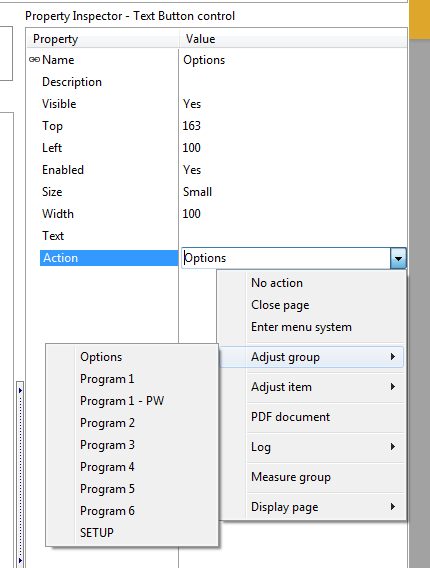Click the Action value input field
Viewport: 430px width, 568px height.
click(286, 258)
